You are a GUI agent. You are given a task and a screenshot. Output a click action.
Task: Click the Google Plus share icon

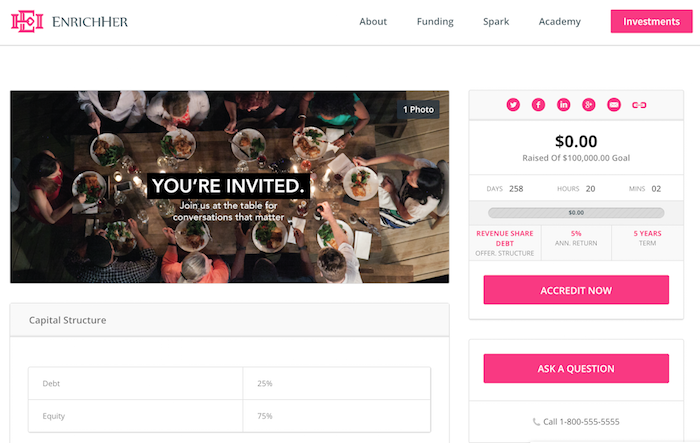[588, 105]
